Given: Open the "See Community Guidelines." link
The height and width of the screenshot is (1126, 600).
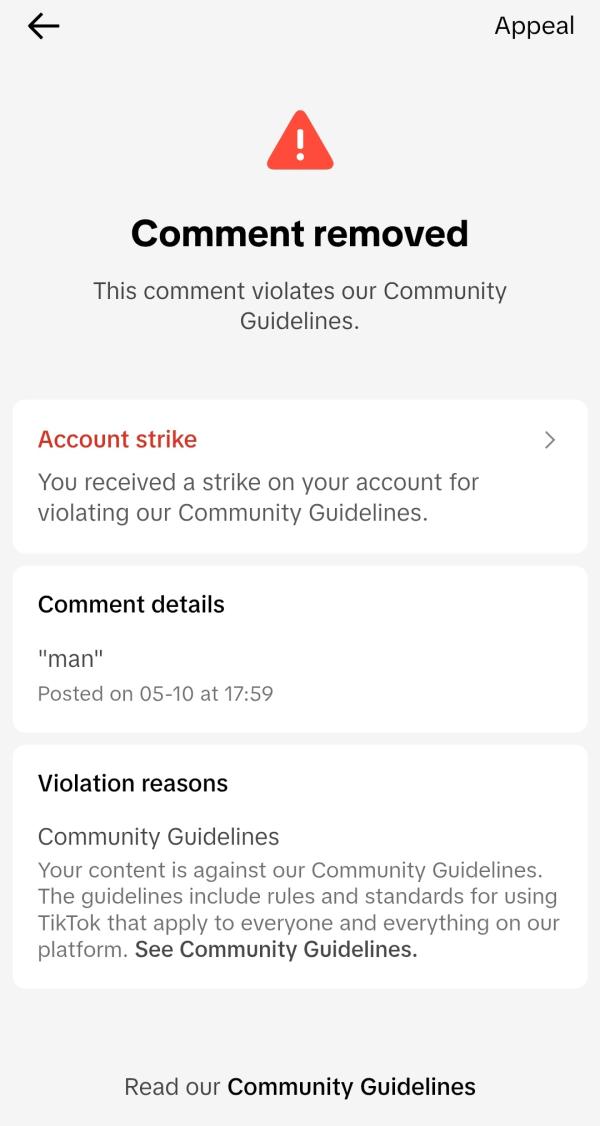Looking at the screenshot, I should pyautogui.click(x=276, y=950).
